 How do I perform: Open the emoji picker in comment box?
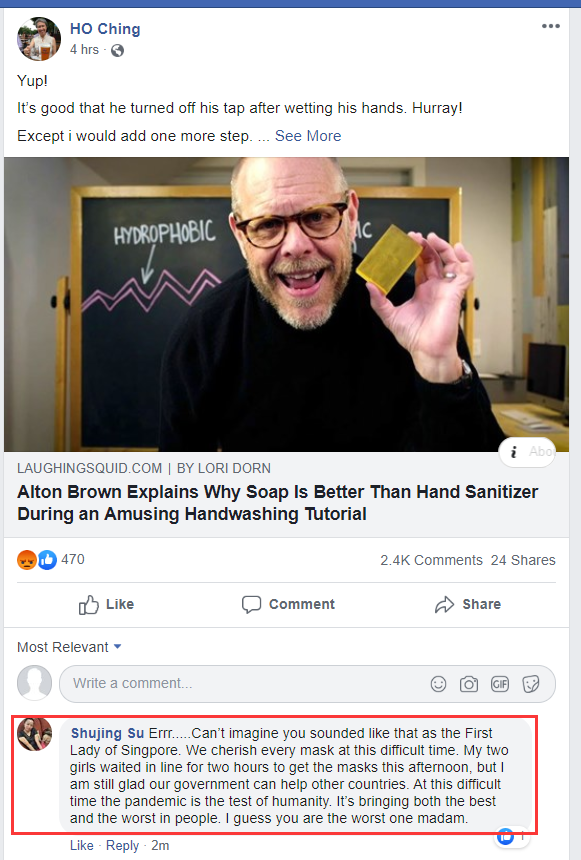click(x=438, y=684)
